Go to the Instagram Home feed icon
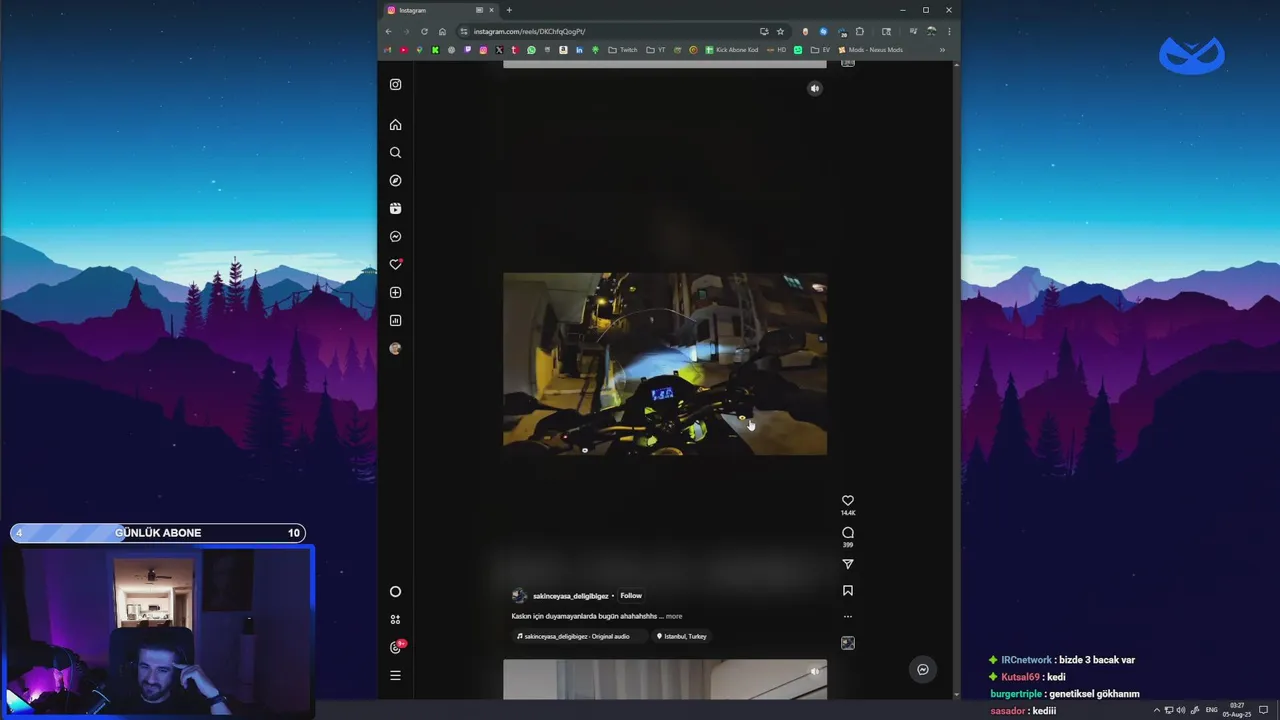 coord(395,125)
